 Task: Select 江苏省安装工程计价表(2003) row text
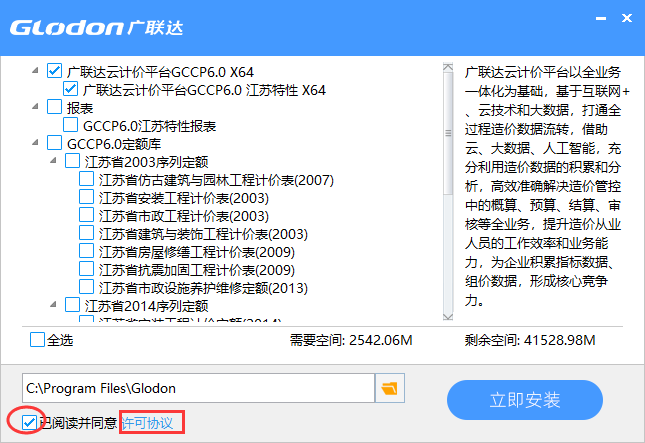tap(184, 198)
